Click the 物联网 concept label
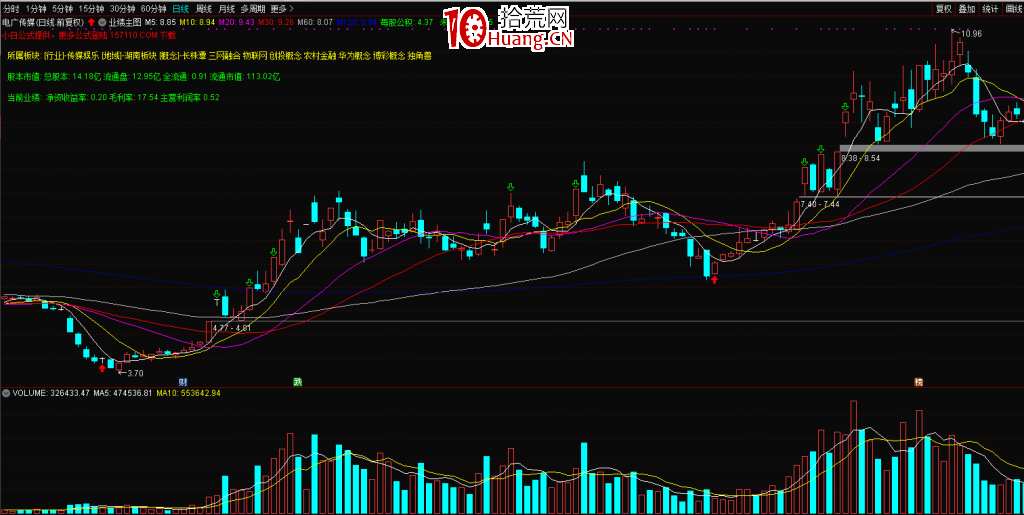Viewport: 1024px width, 515px height. coord(255,56)
